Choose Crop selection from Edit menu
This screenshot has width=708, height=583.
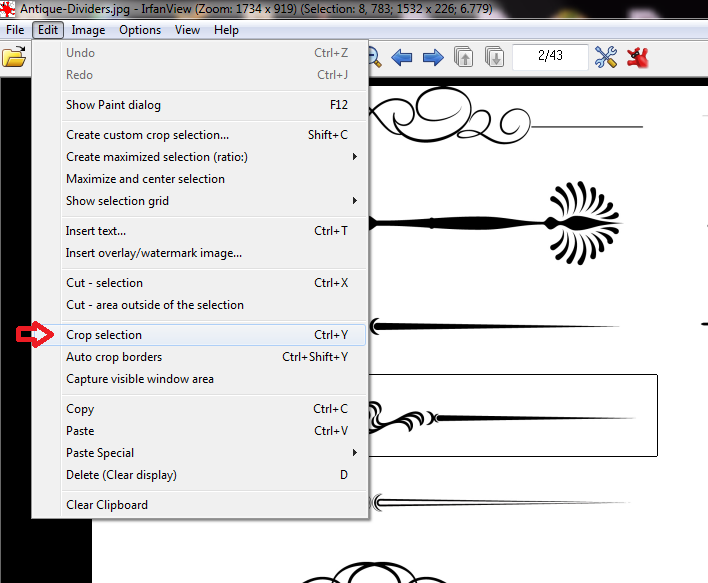(104, 335)
